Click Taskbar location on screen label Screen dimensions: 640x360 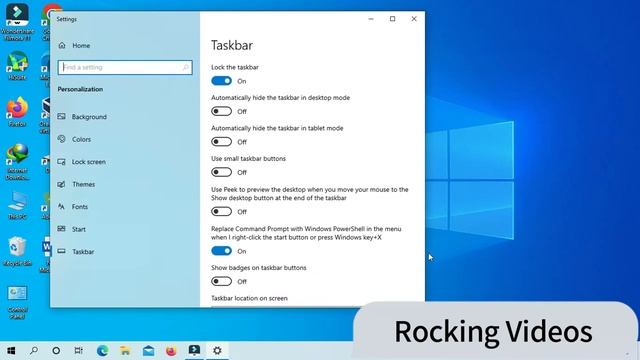pos(249,298)
